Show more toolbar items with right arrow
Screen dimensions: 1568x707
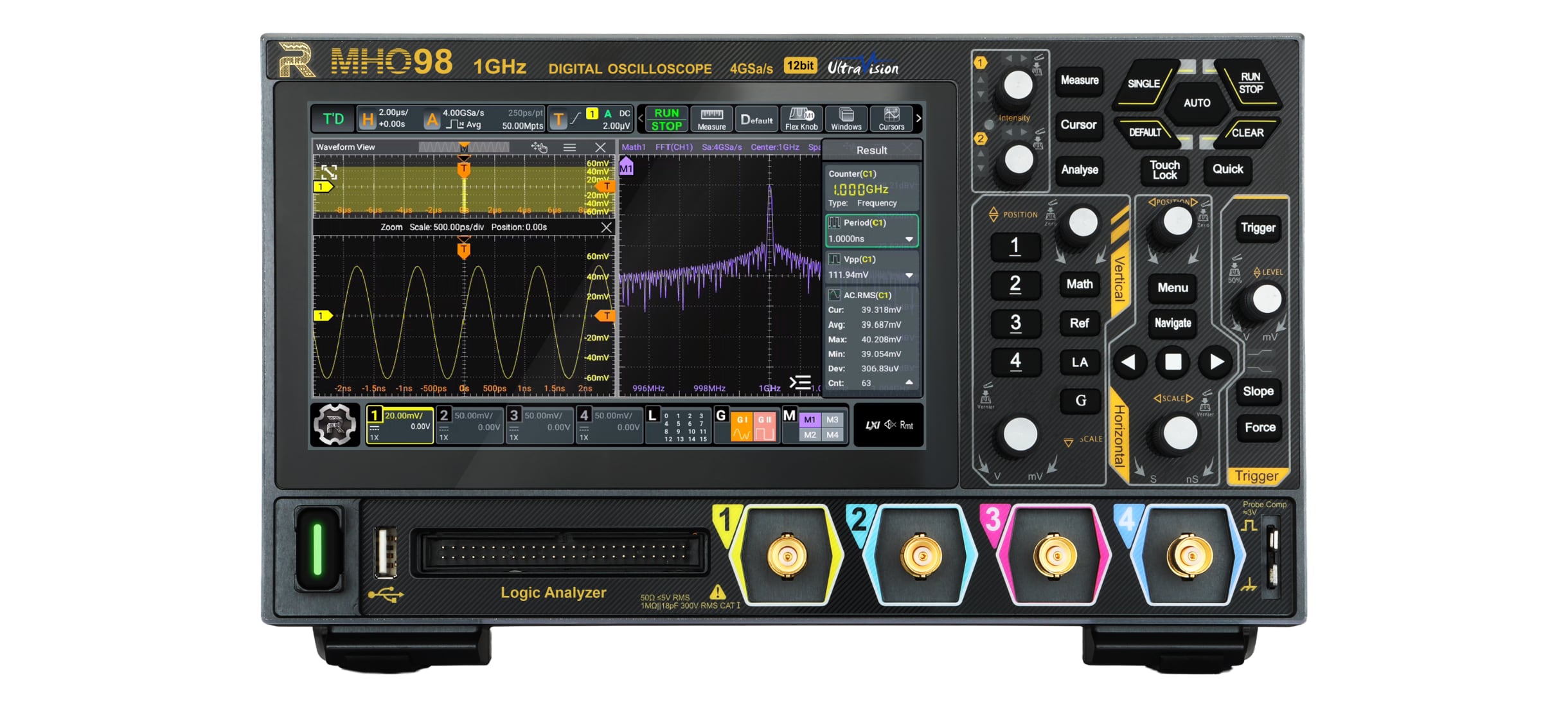(x=918, y=118)
